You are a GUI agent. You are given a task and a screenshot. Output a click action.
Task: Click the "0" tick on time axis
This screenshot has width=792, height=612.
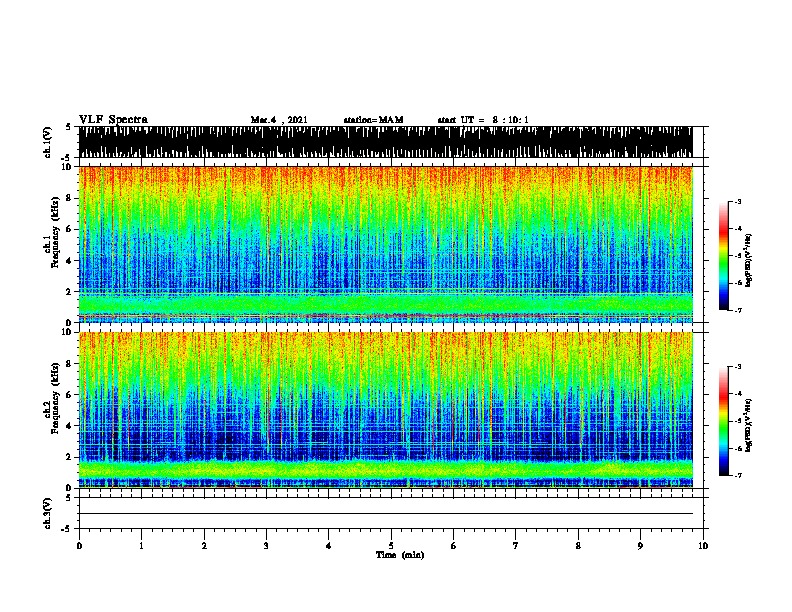pos(79,546)
